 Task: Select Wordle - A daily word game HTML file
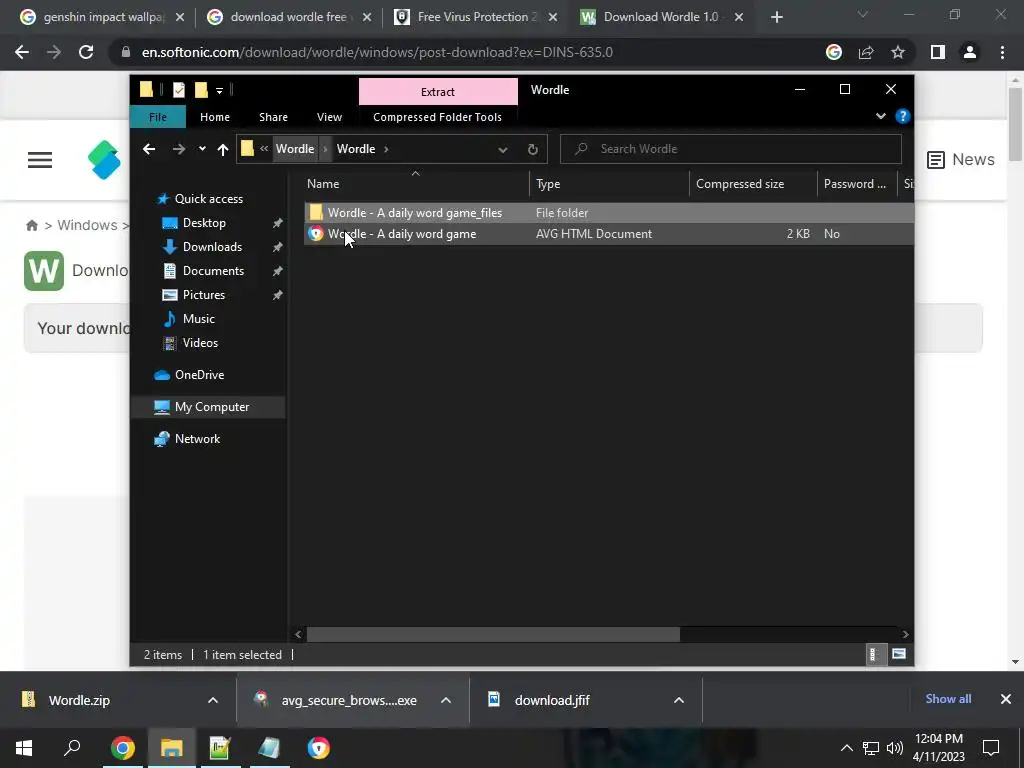pyautogui.click(x=609, y=234)
